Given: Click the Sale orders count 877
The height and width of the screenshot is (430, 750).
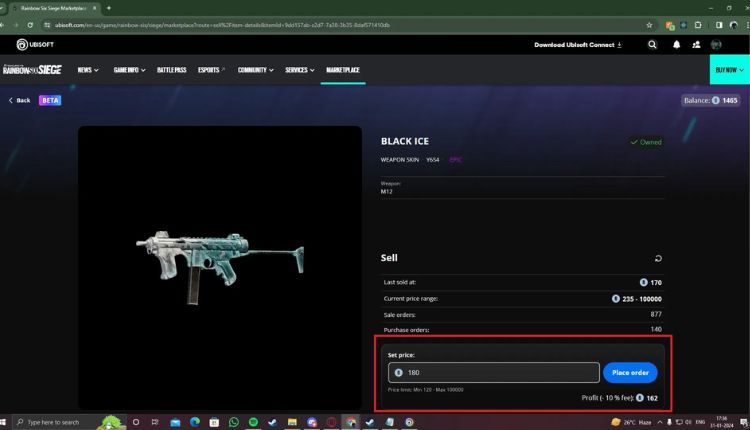Looking at the screenshot, I should [656, 314].
